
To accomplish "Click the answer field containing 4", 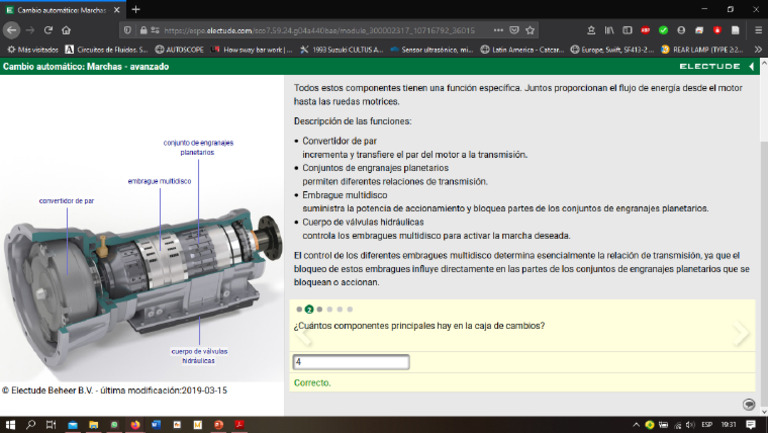I will coord(351,362).
